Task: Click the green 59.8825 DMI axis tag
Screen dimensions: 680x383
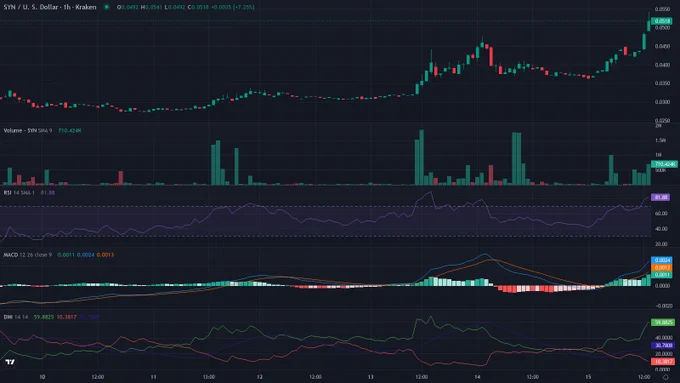Action: coord(663,323)
